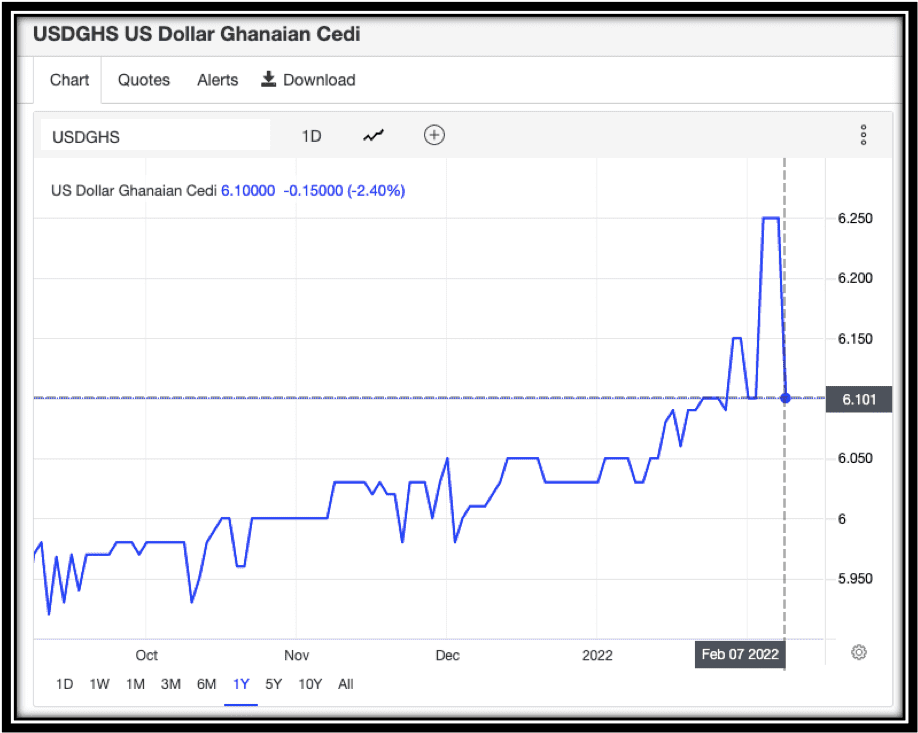Select the 5Y time range
The height and width of the screenshot is (733, 918).
point(273,684)
